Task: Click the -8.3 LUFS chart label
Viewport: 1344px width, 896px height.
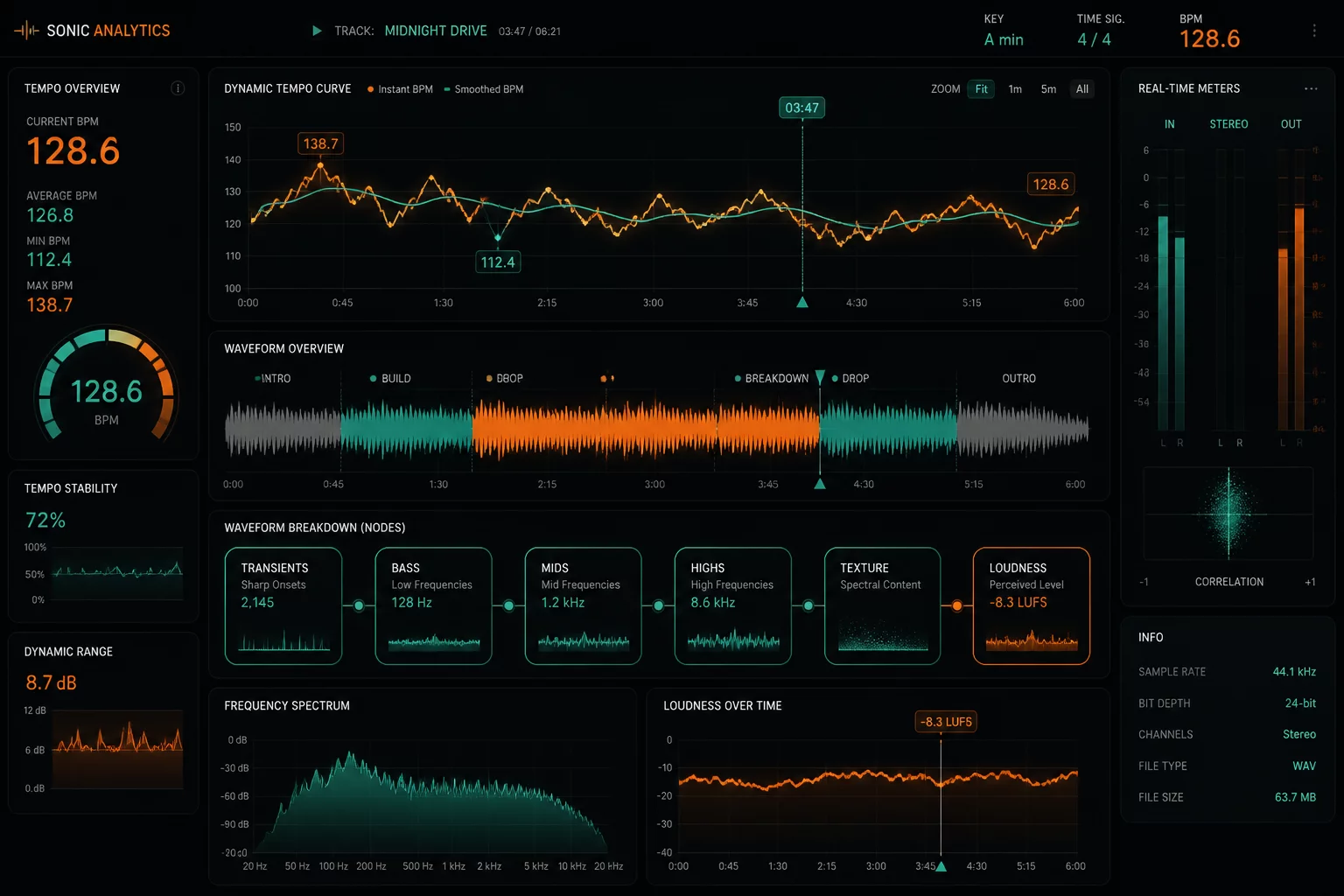Action: pyautogui.click(x=946, y=722)
